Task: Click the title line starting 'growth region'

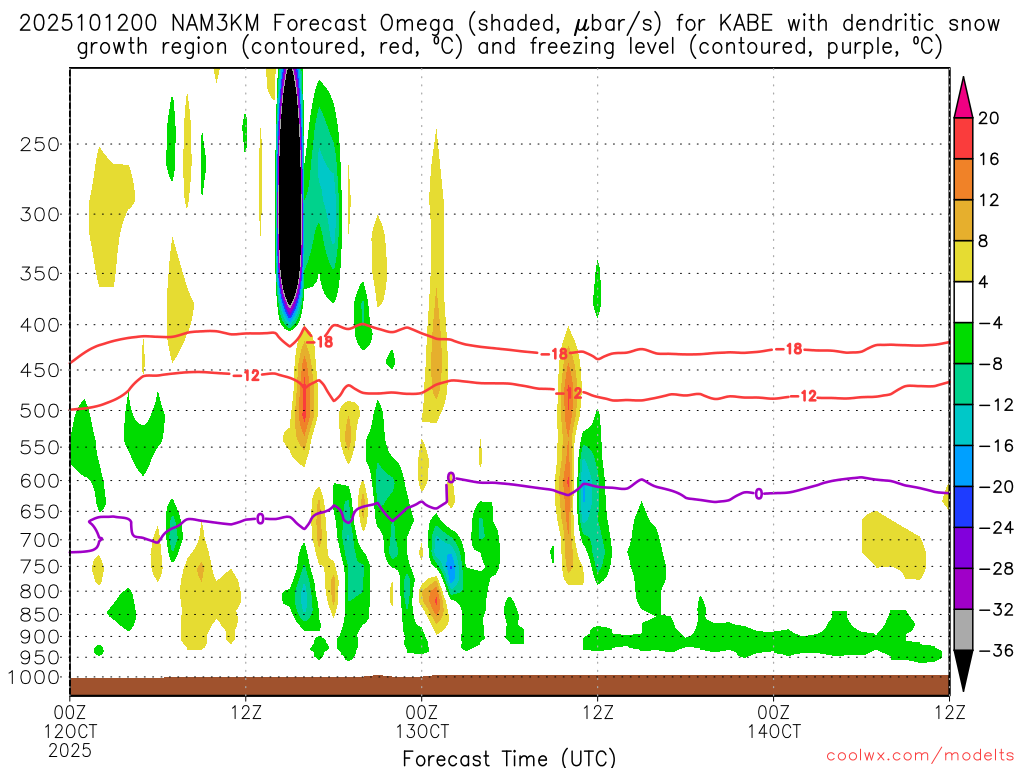Action: pos(509,47)
